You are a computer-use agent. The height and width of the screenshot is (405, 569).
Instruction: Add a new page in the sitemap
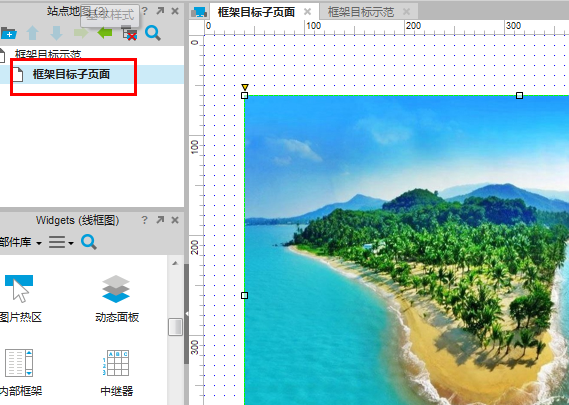8,33
